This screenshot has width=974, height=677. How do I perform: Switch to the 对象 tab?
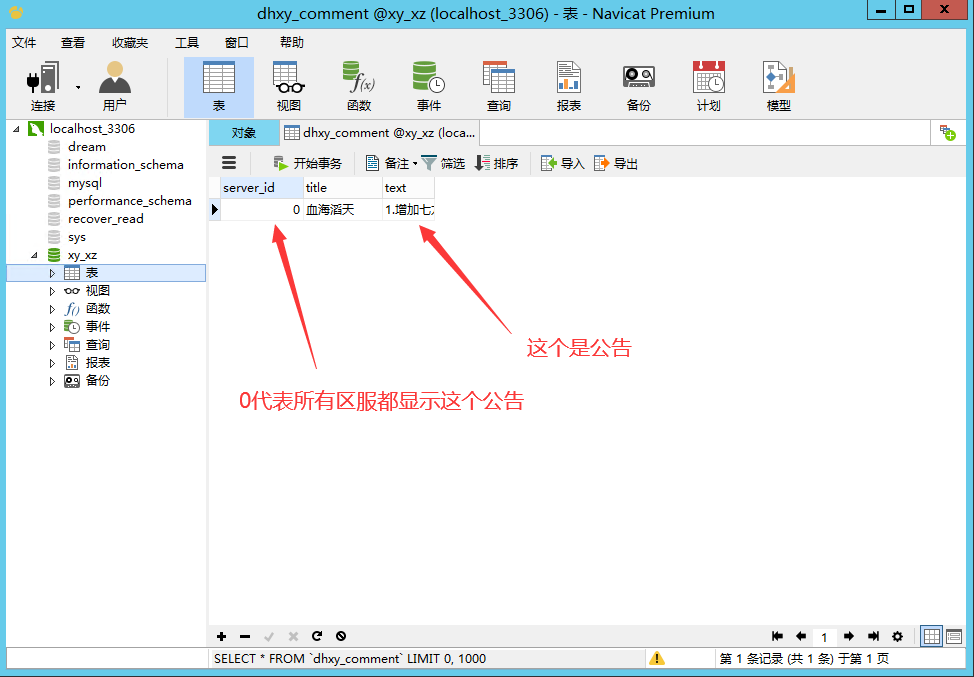[x=244, y=132]
